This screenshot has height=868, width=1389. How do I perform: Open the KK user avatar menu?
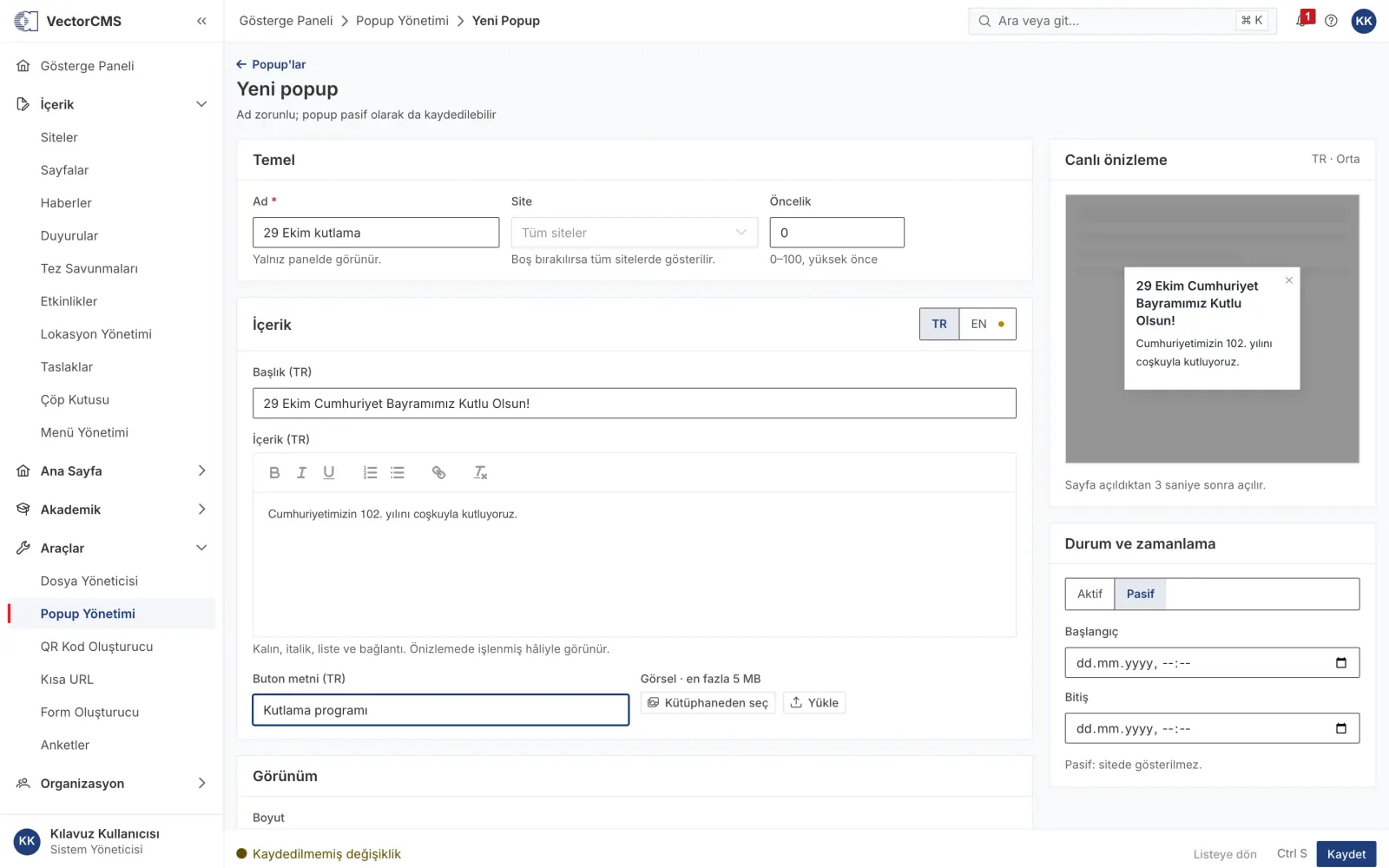click(x=1364, y=21)
